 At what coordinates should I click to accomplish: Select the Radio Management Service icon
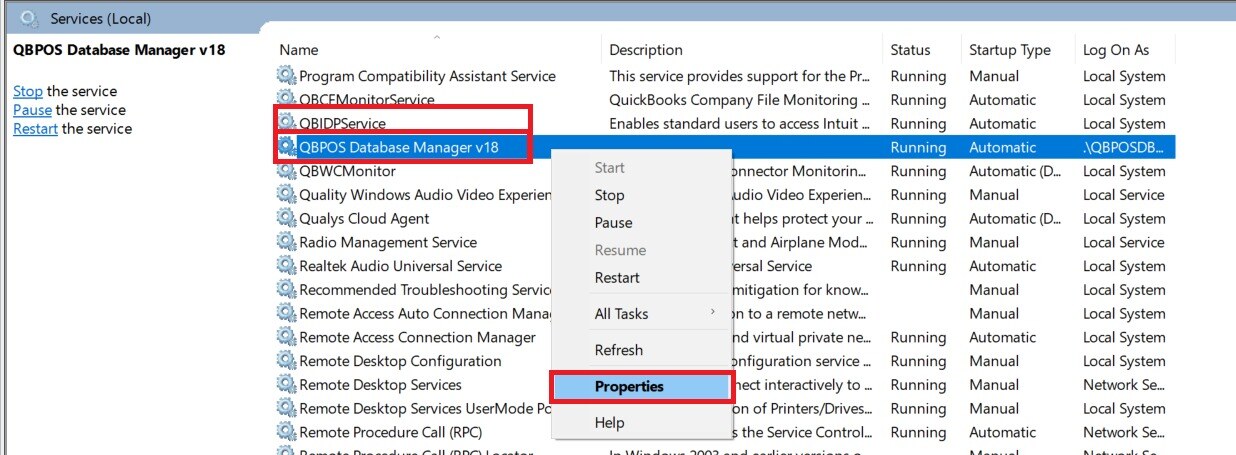pos(287,243)
